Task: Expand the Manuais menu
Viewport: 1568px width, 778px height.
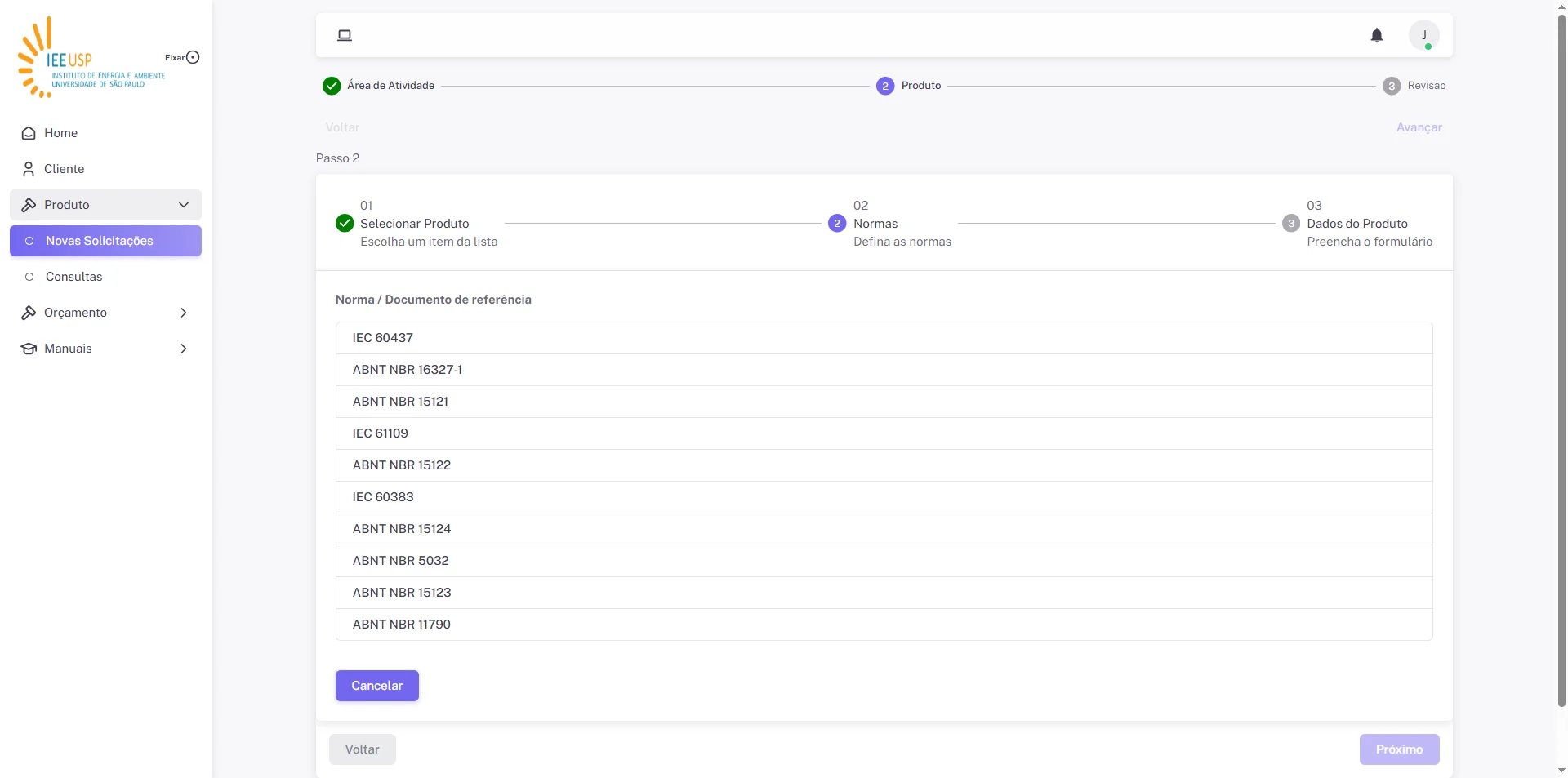Action: pos(105,349)
